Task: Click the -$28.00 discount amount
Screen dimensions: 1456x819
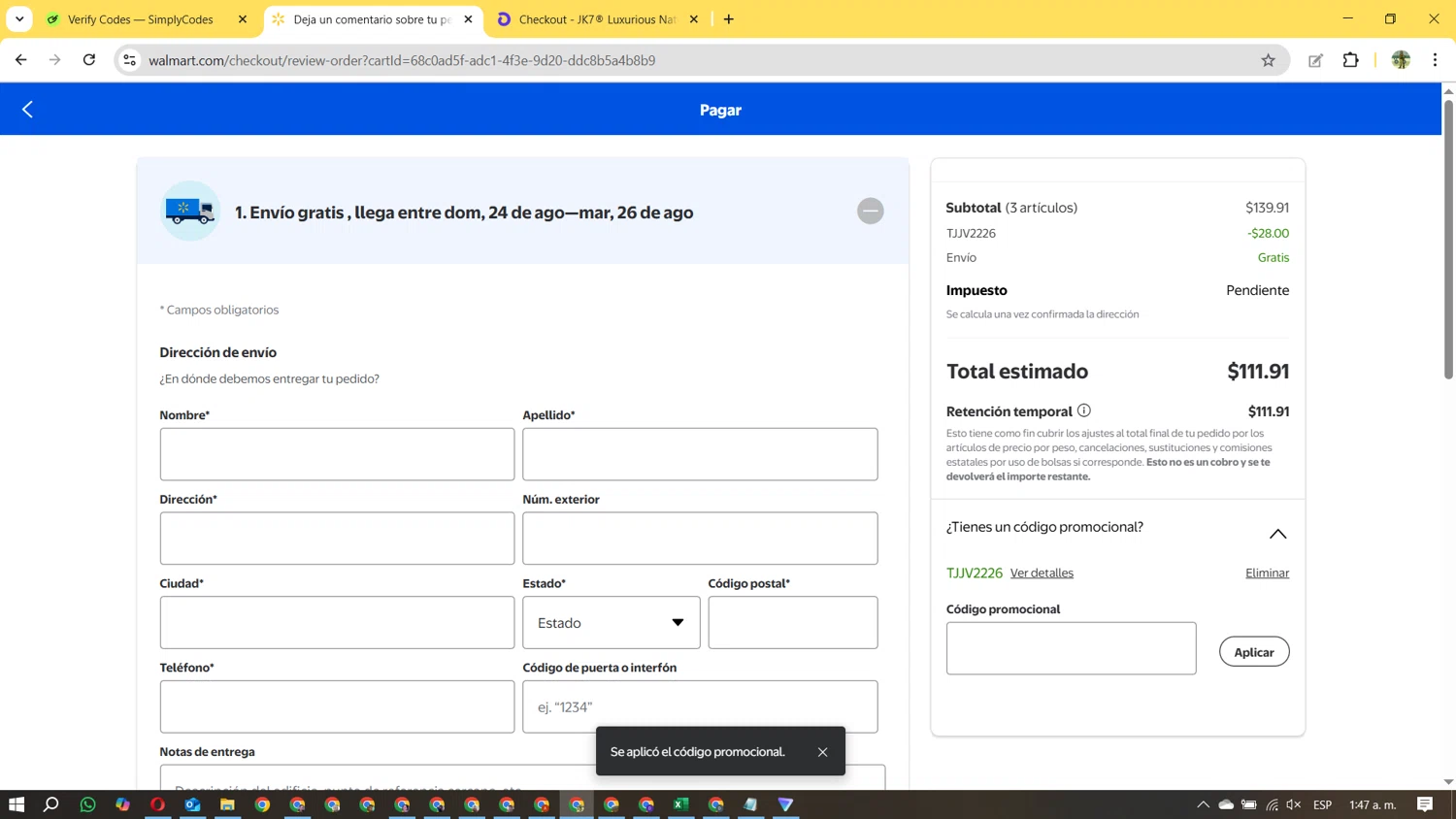Action: (x=1268, y=233)
